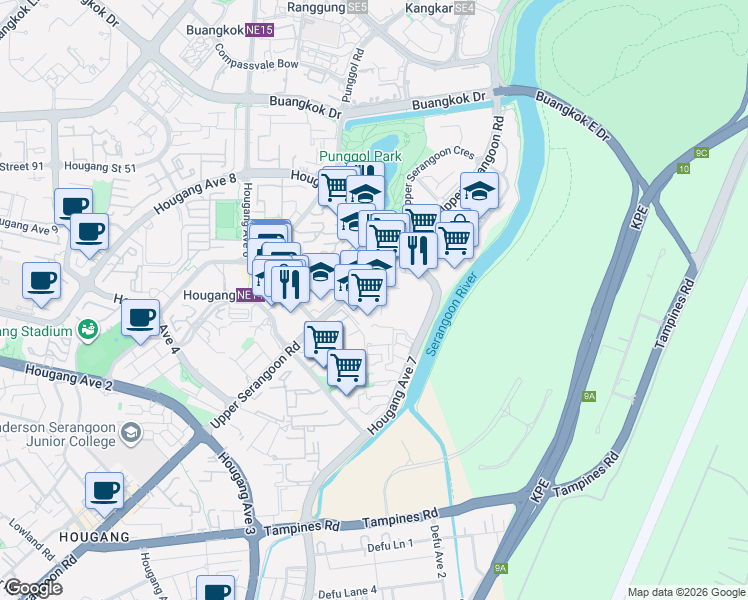Click the school marker right of Hougang restaurant marker
Viewport: 748px width, 600px height.
point(321,273)
